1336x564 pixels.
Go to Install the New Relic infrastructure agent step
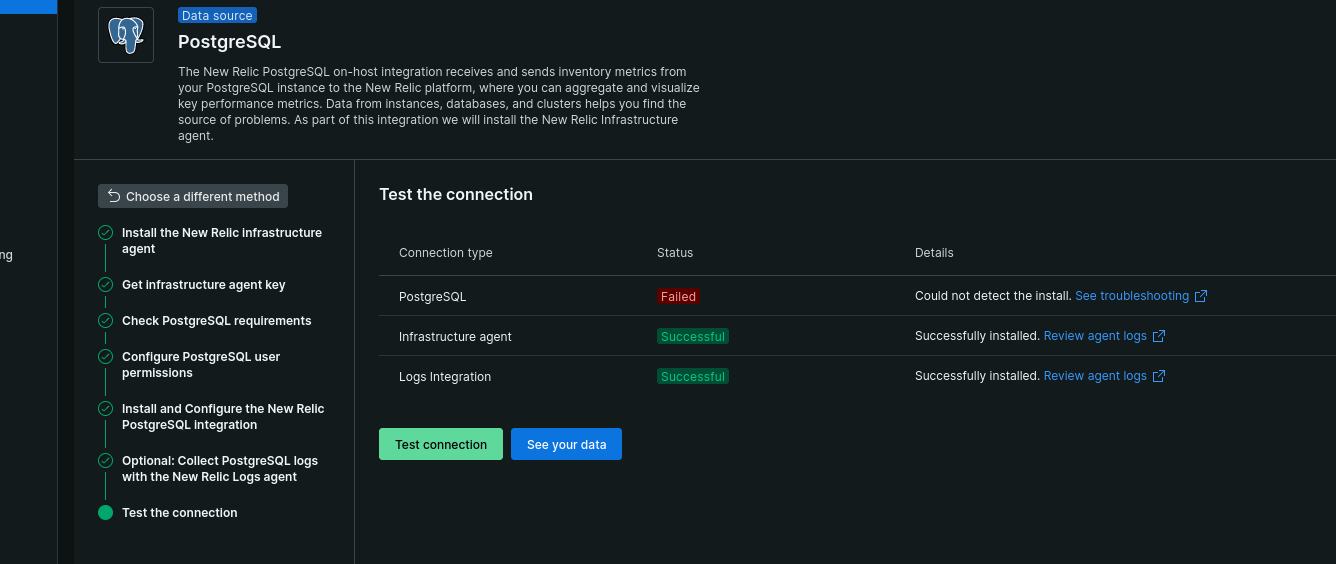[222, 241]
